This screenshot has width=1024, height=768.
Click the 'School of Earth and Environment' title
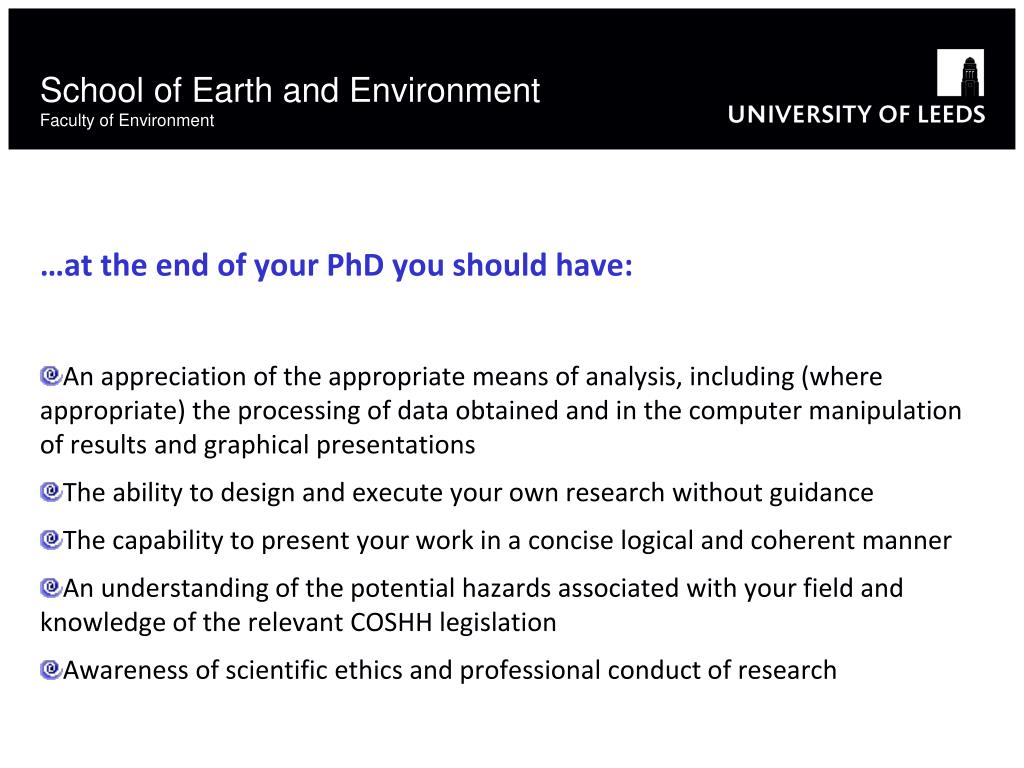coord(290,90)
